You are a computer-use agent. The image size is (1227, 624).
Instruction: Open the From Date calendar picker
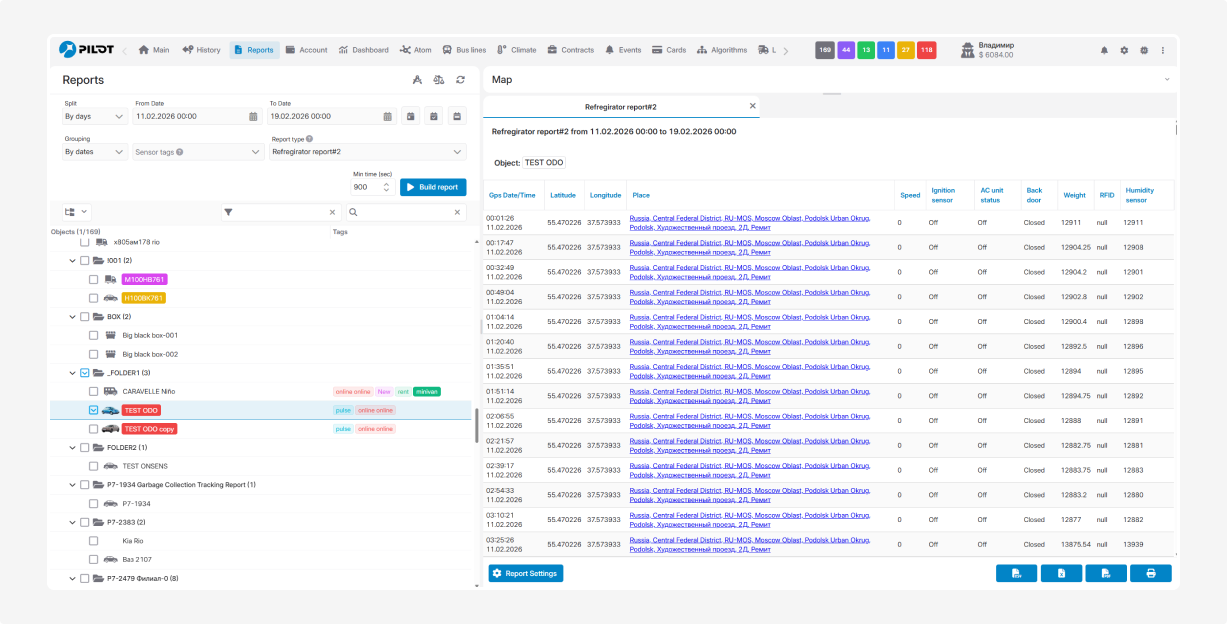tap(253, 117)
